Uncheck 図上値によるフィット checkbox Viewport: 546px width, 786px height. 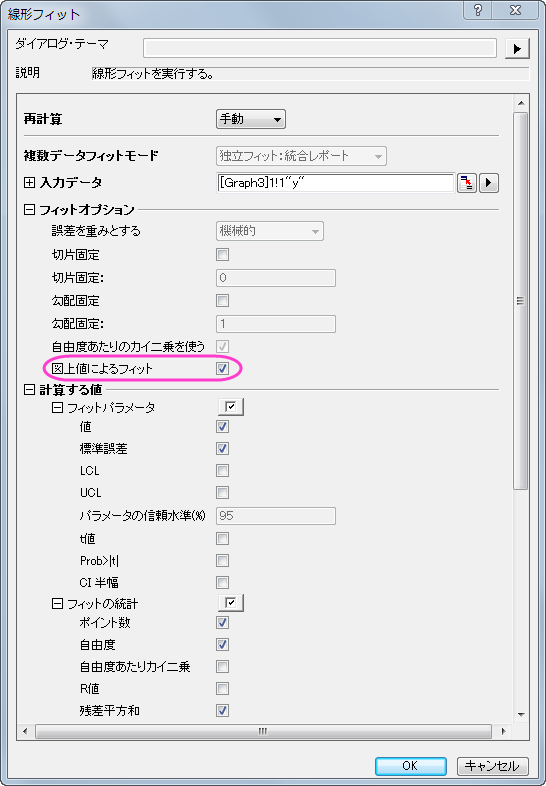click(223, 368)
